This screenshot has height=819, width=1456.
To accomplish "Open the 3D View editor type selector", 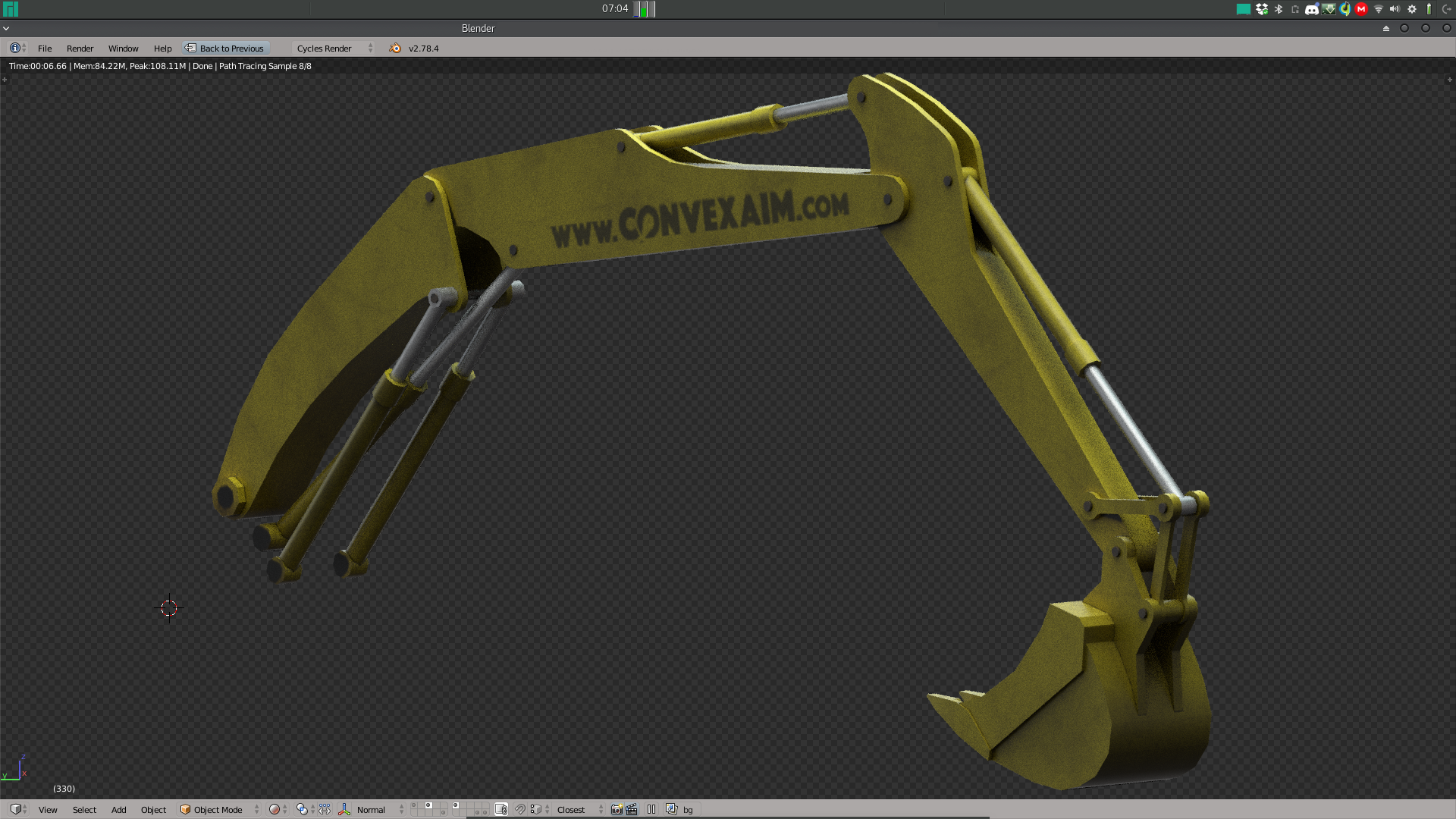I will 18,809.
